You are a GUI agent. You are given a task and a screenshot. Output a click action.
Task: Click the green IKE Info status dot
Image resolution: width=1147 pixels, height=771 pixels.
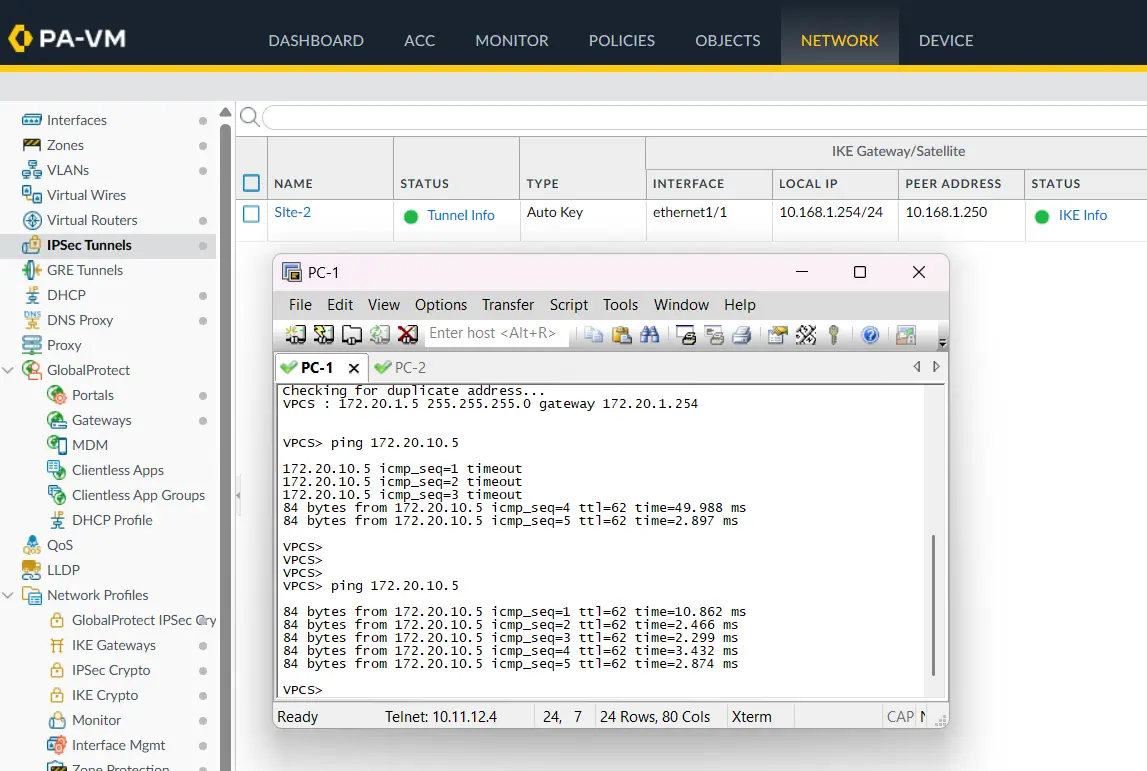tap(1042, 217)
